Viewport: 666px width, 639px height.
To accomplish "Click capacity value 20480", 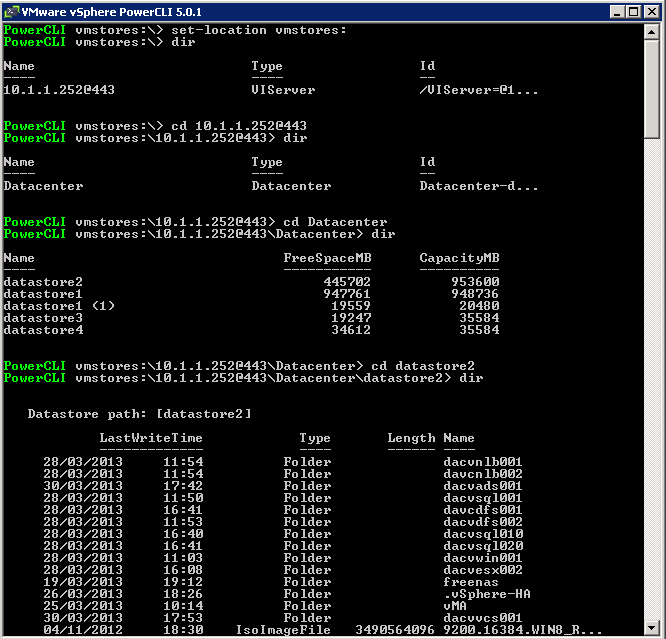I will [x=480, y=305].
